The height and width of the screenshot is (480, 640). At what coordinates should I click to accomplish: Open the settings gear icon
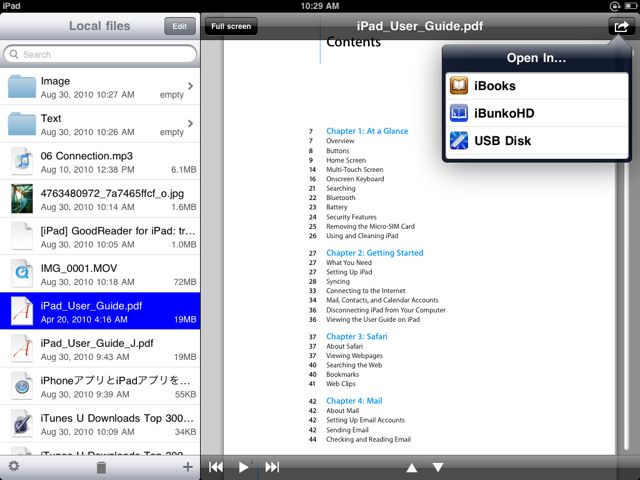[14, 466]
